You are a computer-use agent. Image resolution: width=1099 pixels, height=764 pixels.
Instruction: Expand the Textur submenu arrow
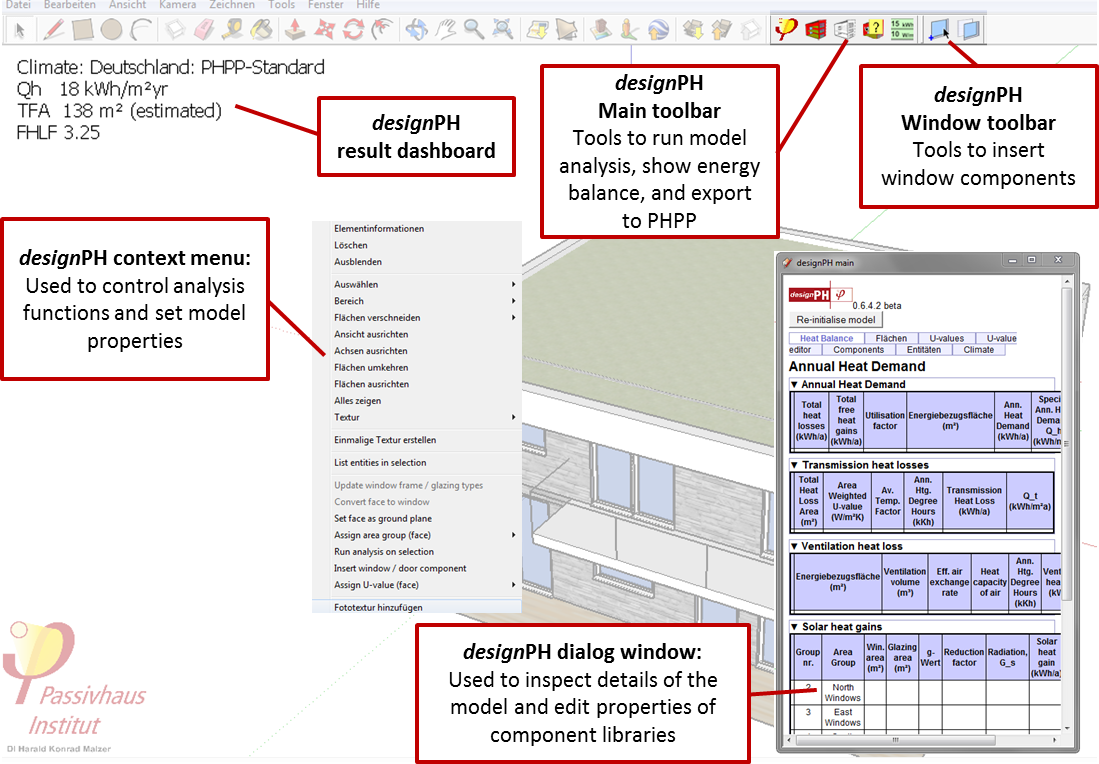pos(513,417)
